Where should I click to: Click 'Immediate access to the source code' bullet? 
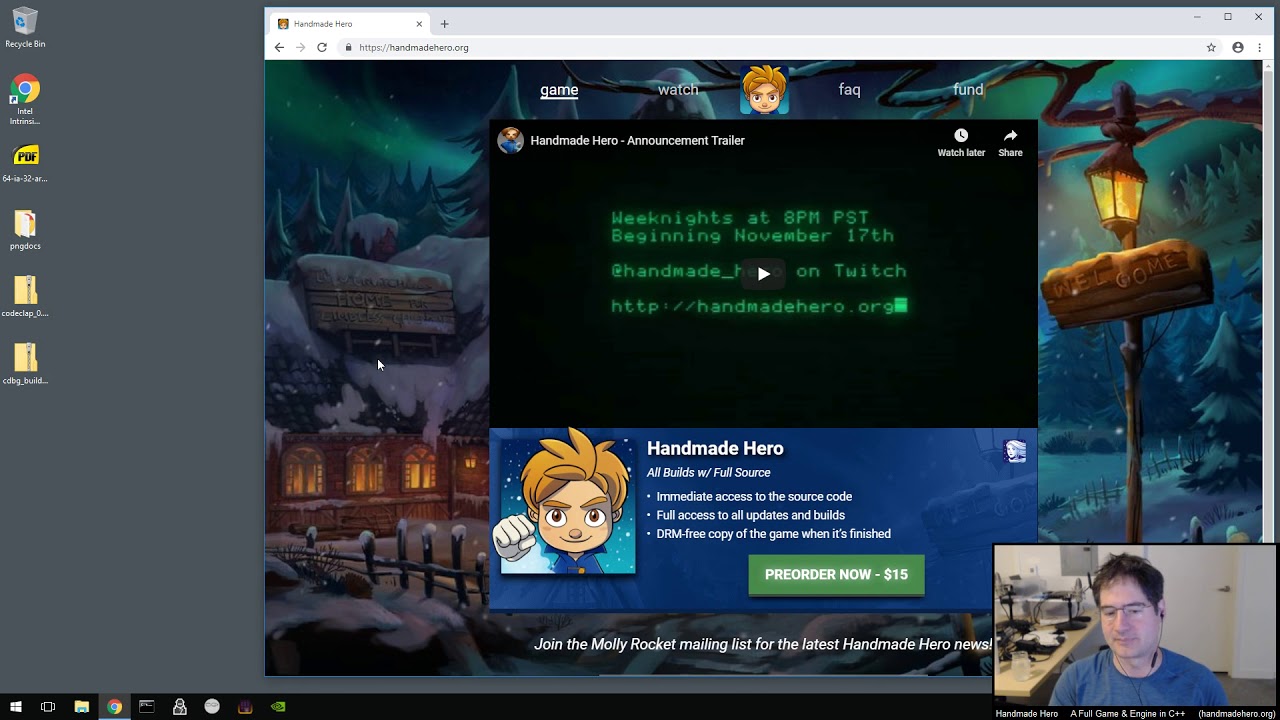754,497
